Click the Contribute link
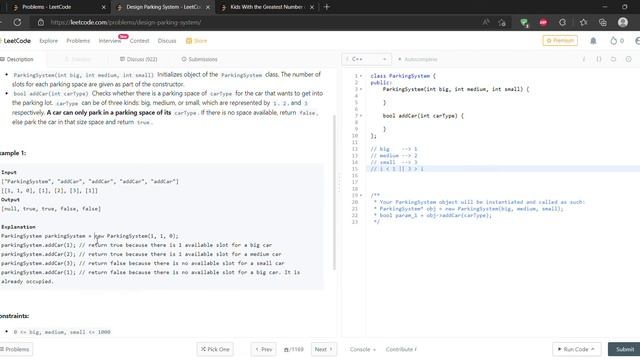This screenshot has height=360, width=640. click(401, 349)
